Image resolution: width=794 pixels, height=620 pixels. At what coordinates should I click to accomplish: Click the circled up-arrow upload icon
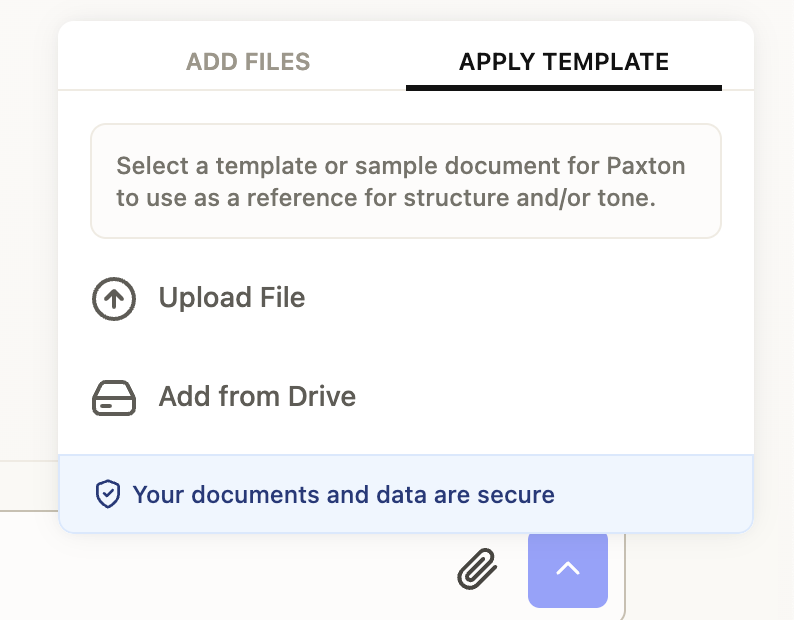tap(113, 298)
